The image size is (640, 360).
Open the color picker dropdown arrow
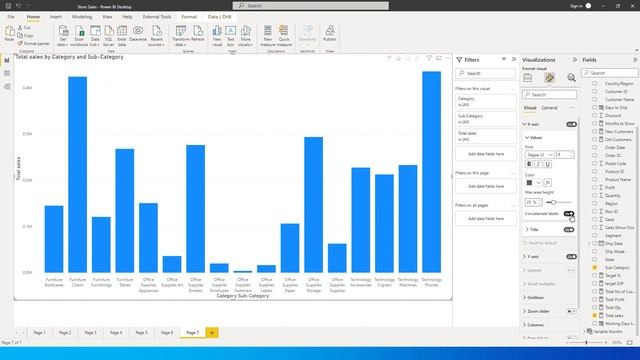click(538, 182)
